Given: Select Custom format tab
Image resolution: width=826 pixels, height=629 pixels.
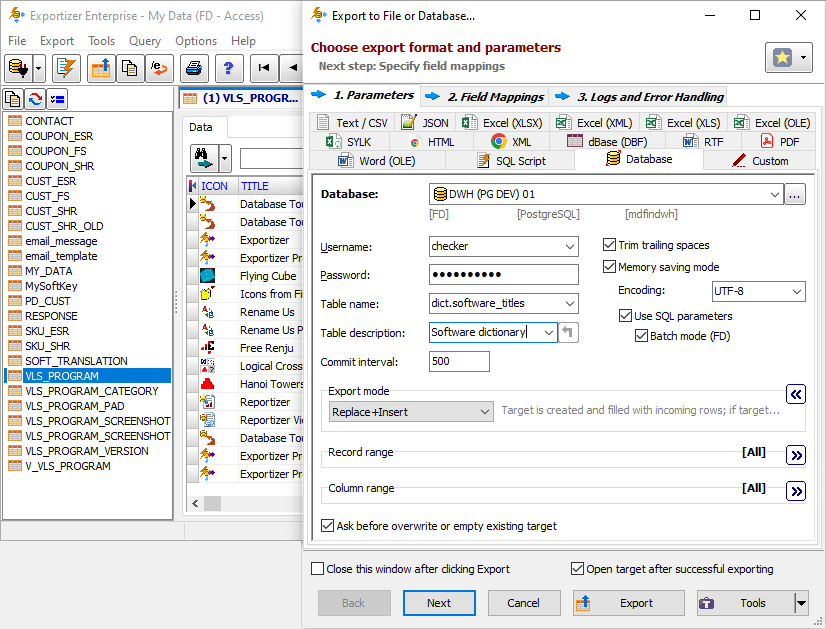Looking at the screenshot, I should point(760,161).
